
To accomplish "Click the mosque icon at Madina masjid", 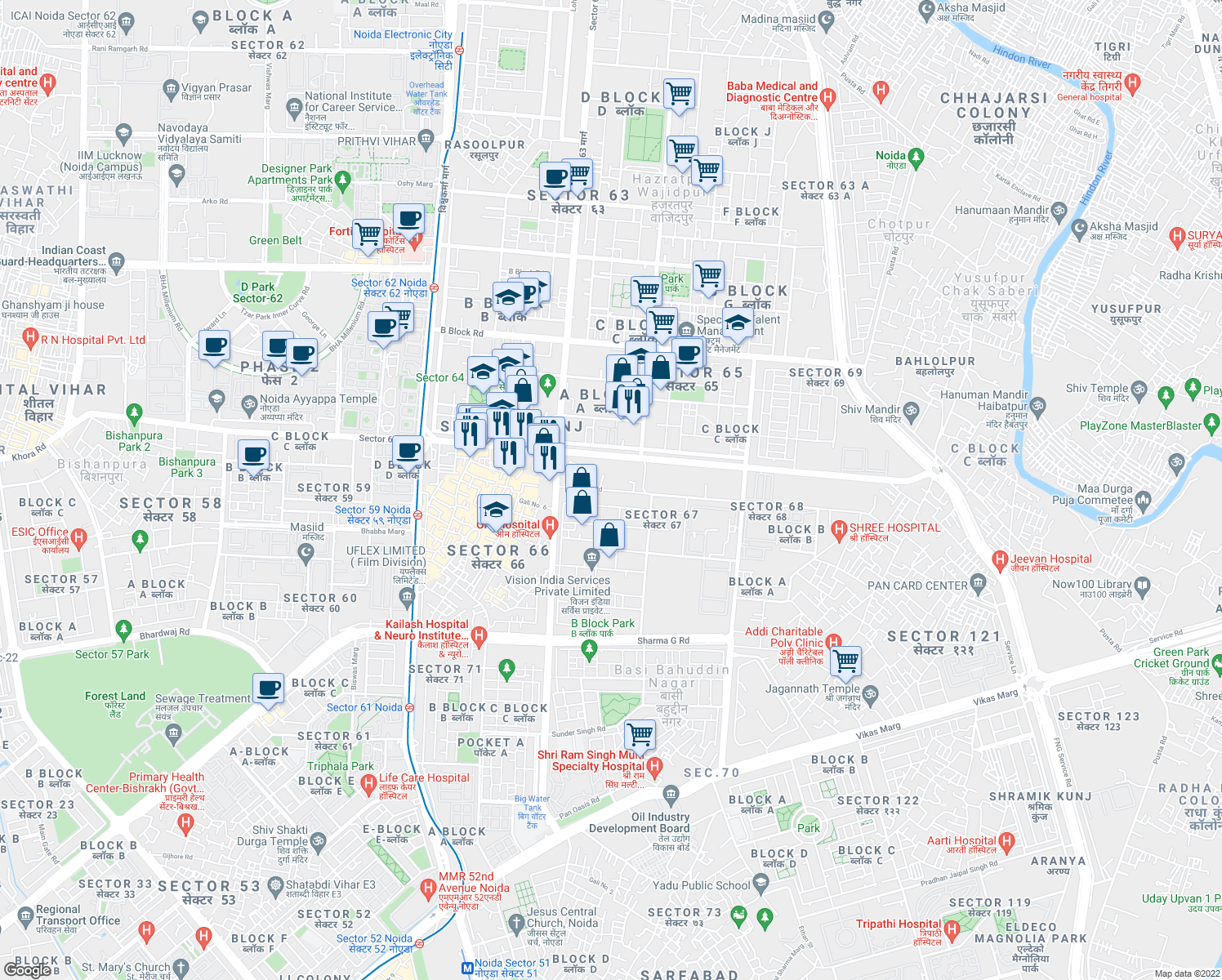I will pyautogui.click(x=827, y=20).
